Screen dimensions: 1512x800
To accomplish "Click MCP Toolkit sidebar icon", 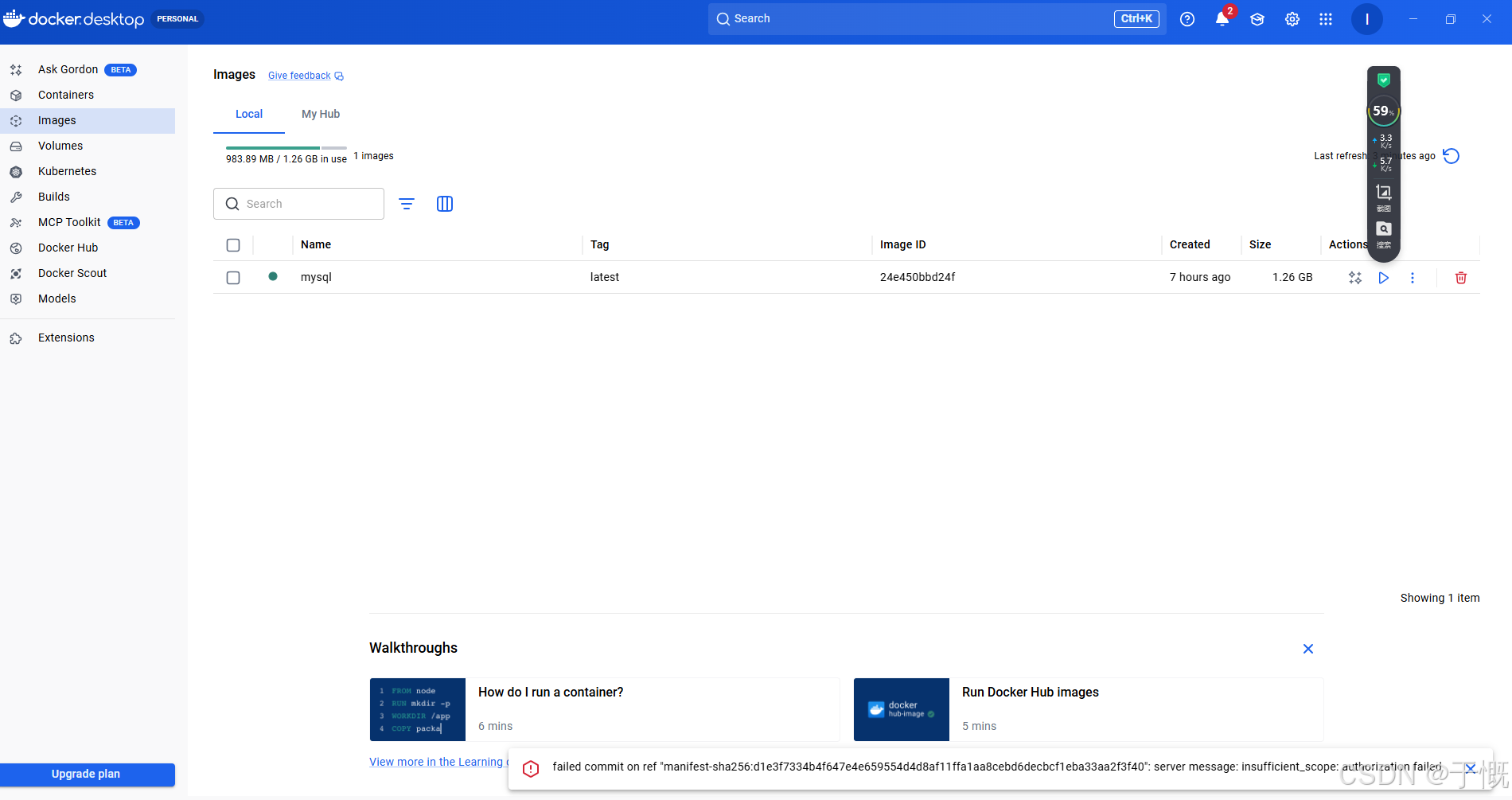I will [x=16, y=223].
